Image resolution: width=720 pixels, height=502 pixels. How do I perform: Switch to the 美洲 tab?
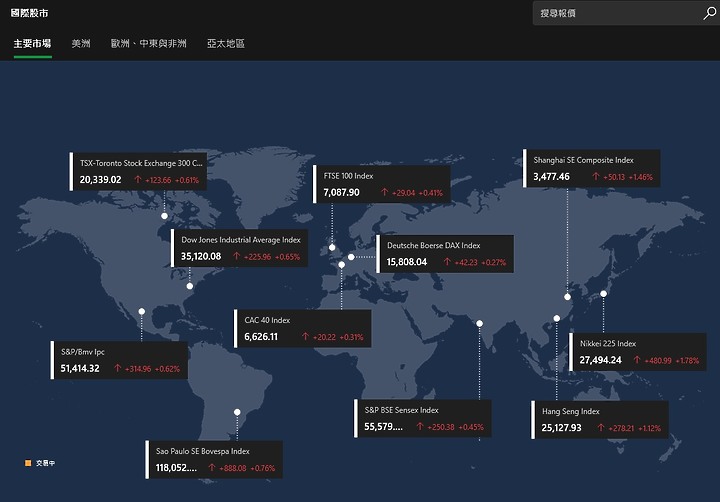point(81,44)
